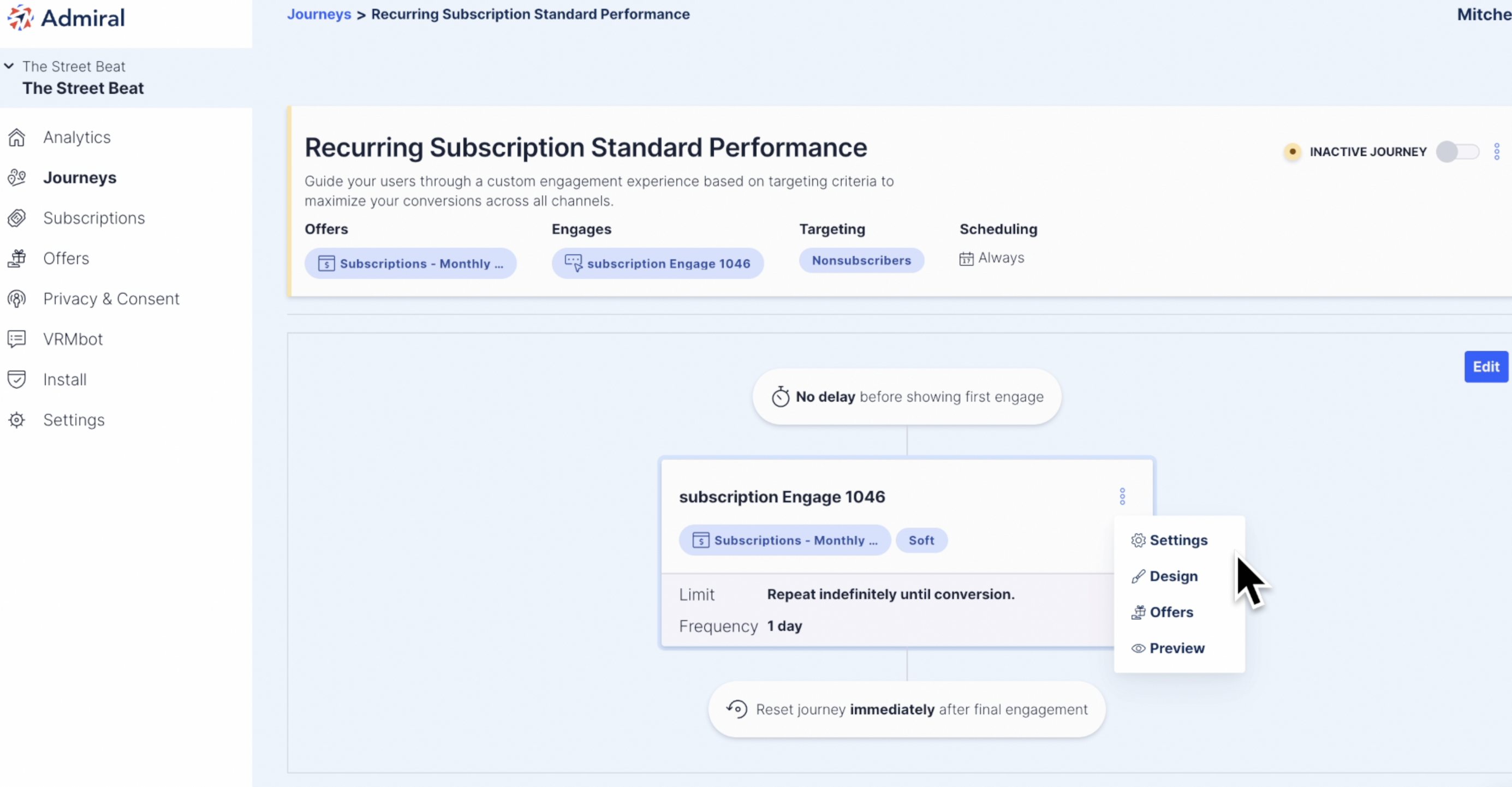
Task: Click the reset journey circular arrow icon
Action: tap(737, 709)
